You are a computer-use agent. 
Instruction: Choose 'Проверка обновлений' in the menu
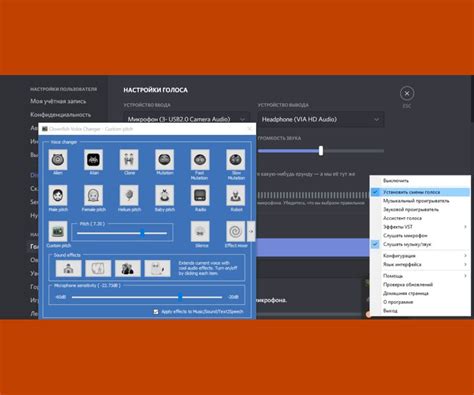click(420, 284)
